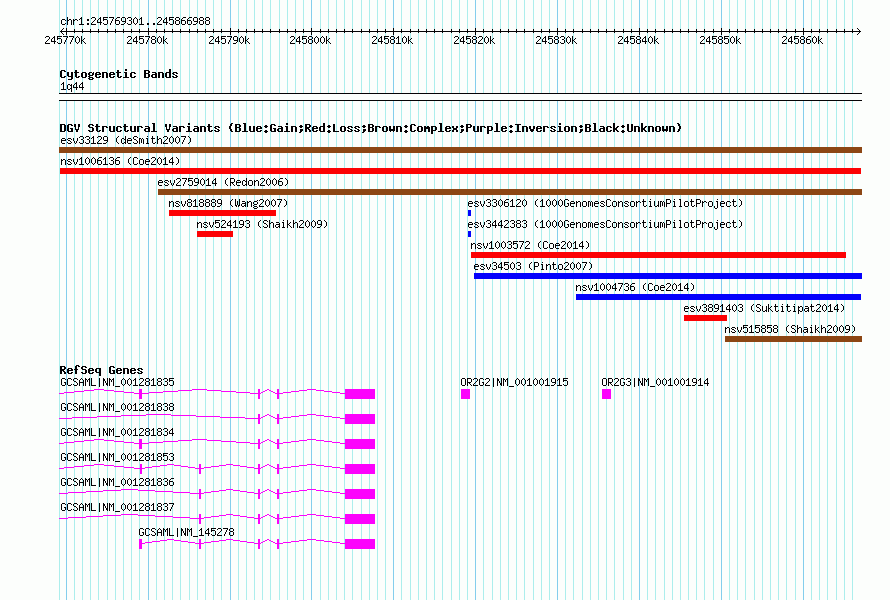890x600 pixels.
Task: Open the GCSAML|NM_145278 transcript label
Action: [186, 532]
